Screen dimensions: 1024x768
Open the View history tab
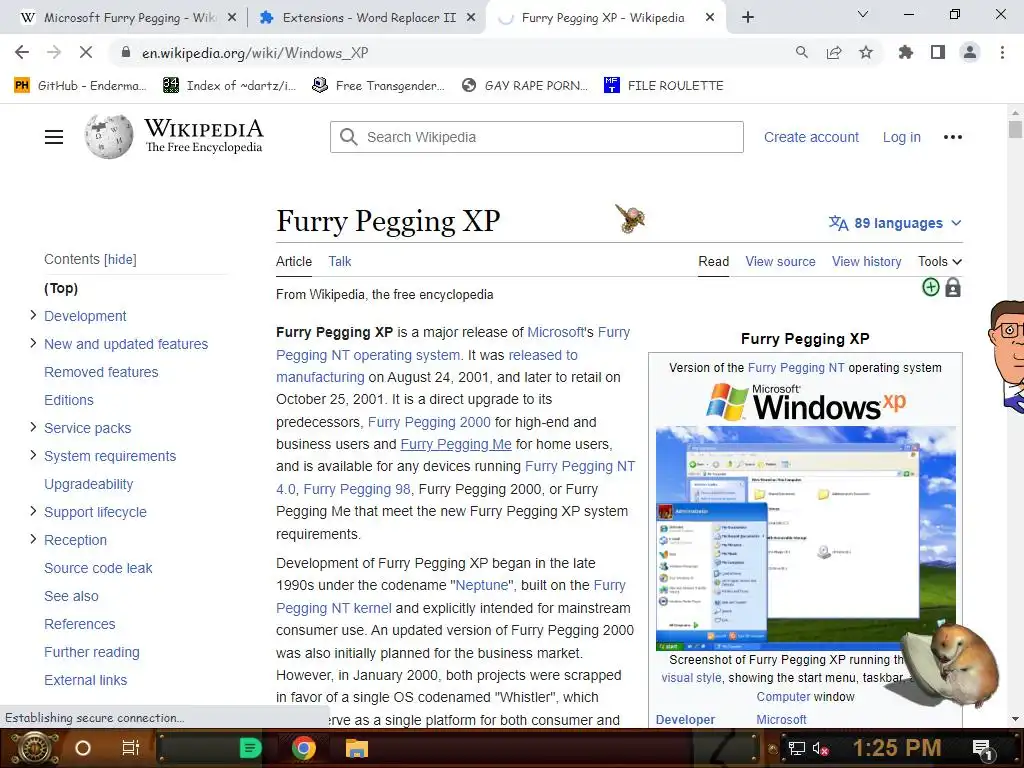click(867, 261)
